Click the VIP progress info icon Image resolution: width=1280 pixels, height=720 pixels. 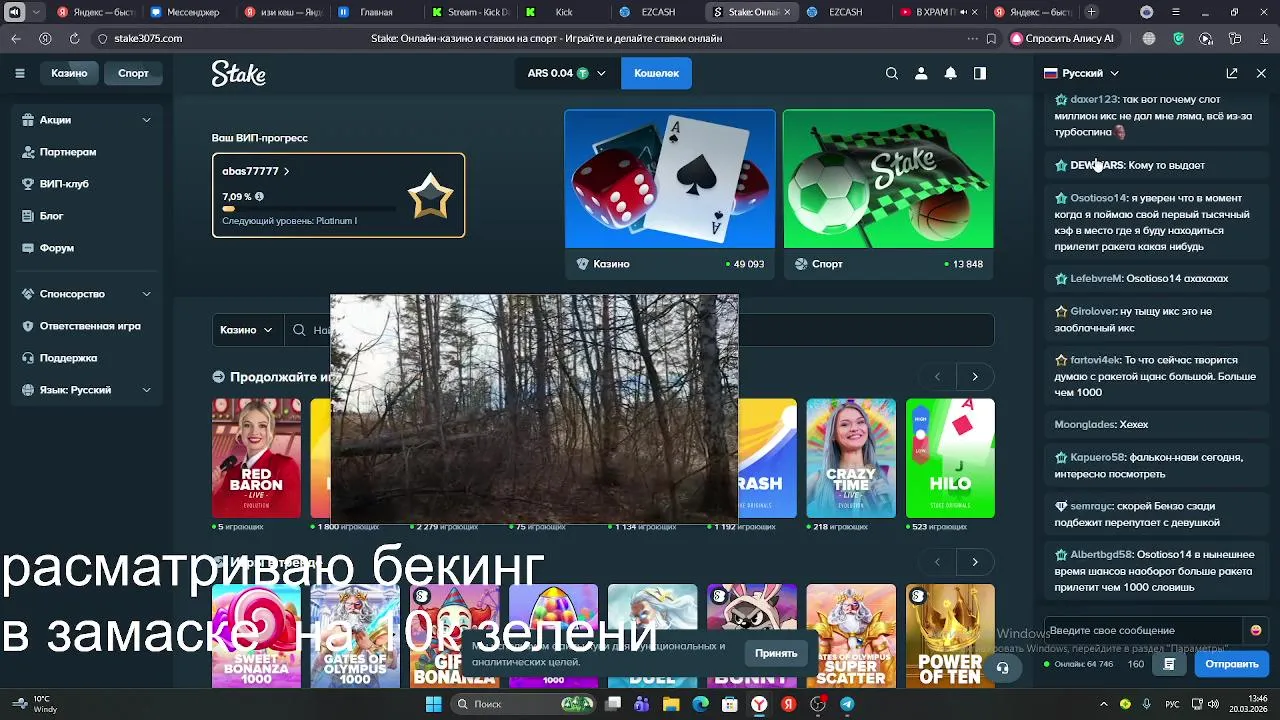pyautogui.click(x=259, y=197)
